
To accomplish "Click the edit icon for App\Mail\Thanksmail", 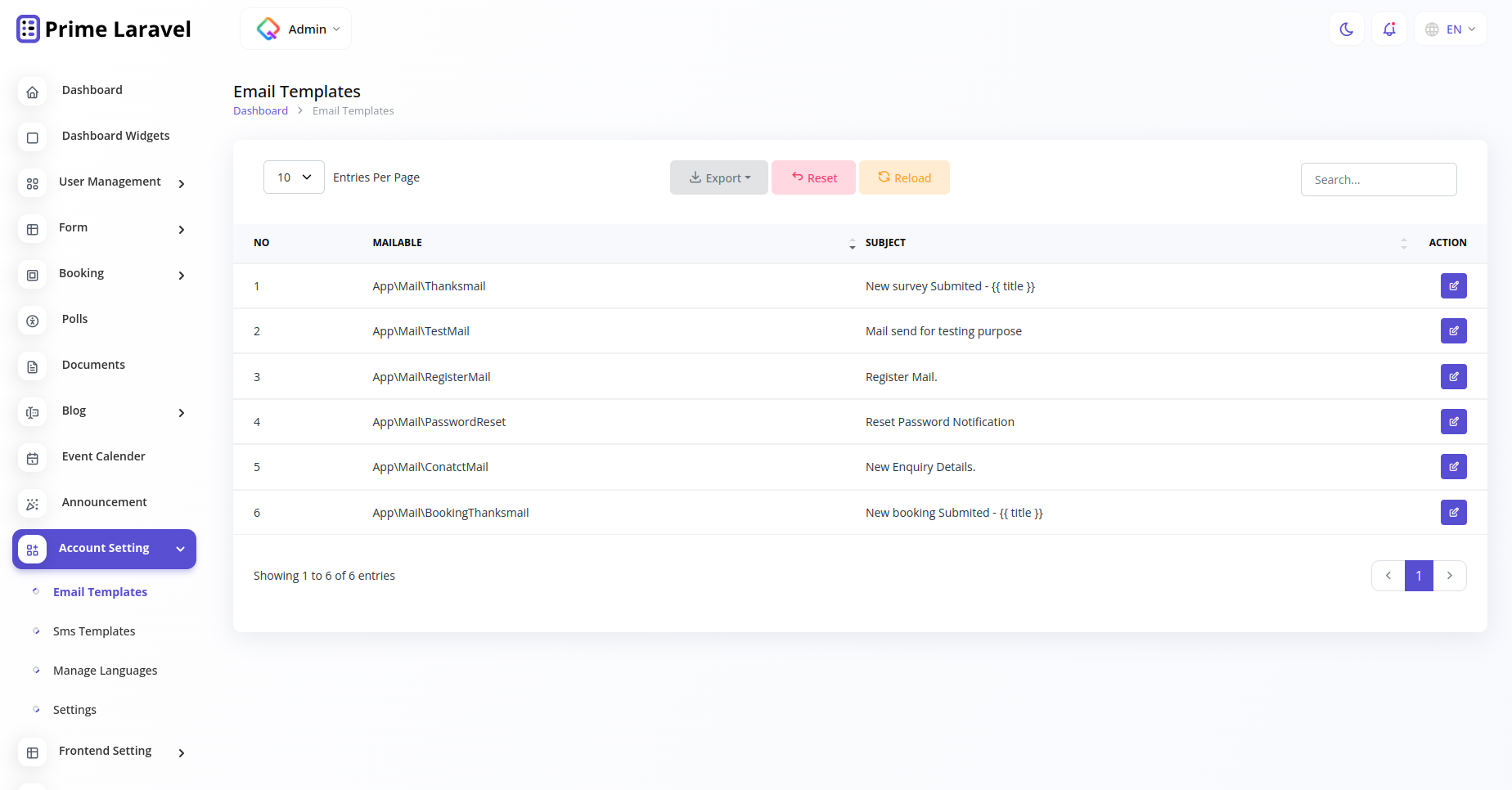I will [1453, 285].
